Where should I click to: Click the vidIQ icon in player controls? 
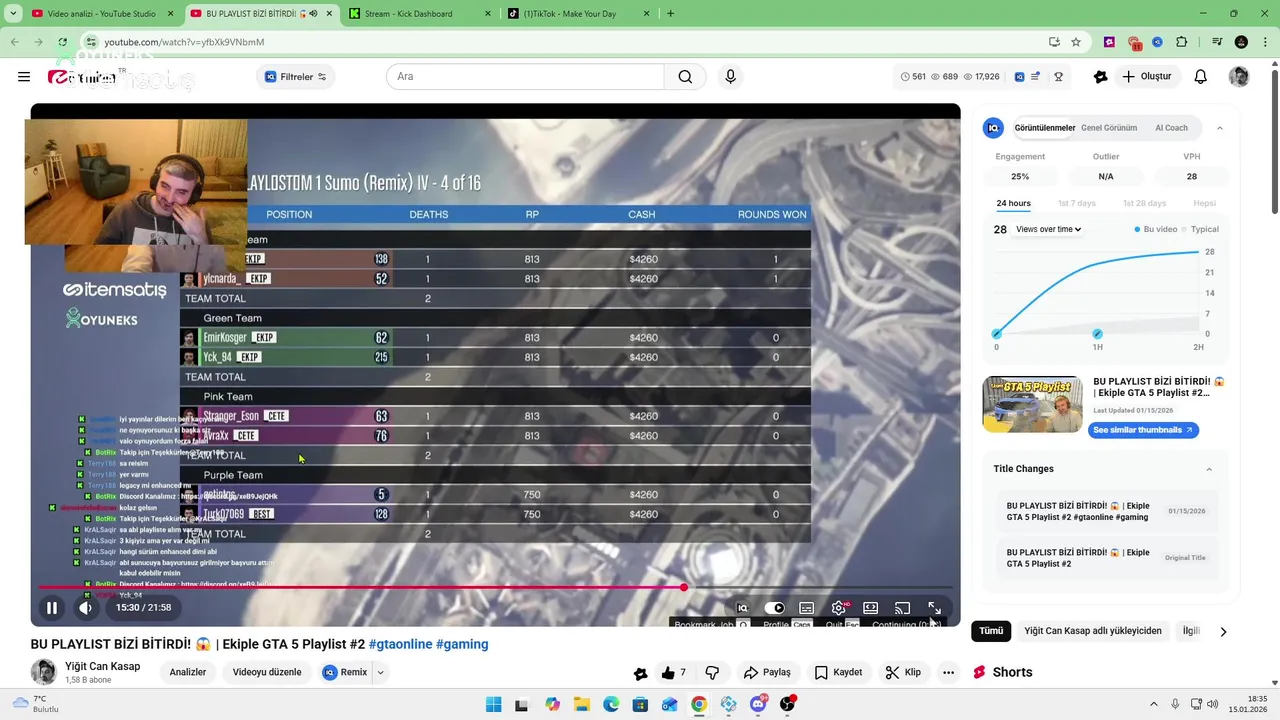coord(742,608)
